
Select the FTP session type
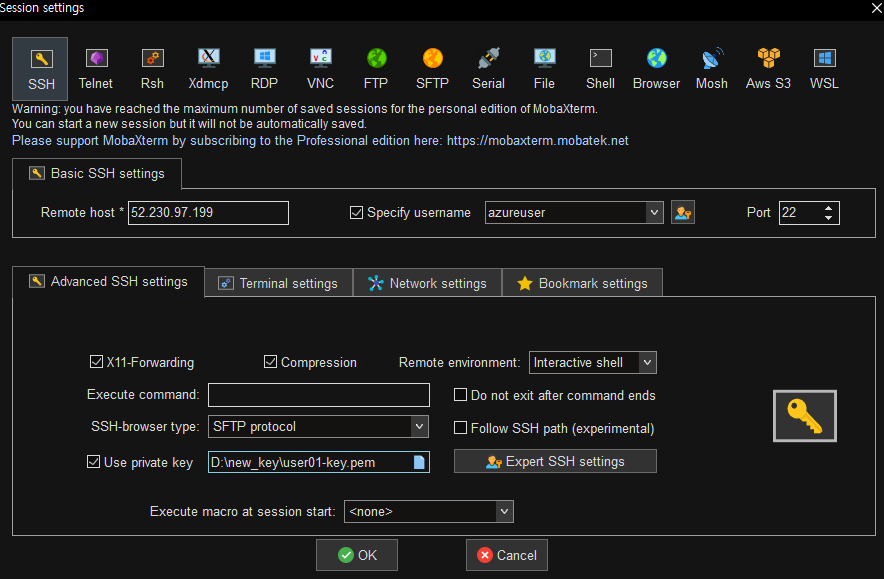[x=376, y=69]
